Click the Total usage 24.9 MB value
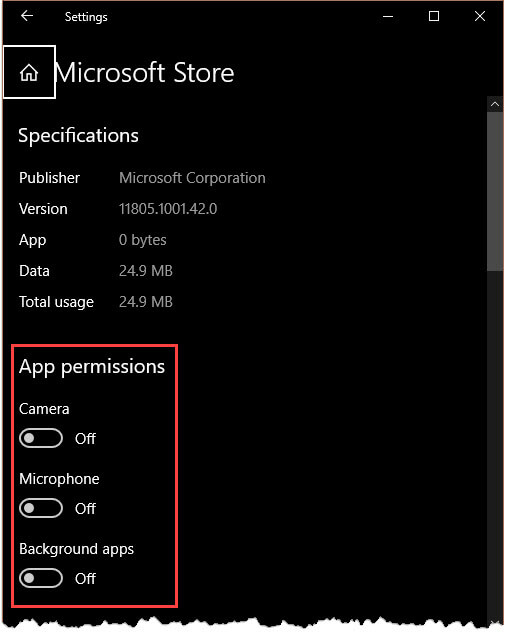Viewport: 506px width, 636px height. tap(146, 302)
